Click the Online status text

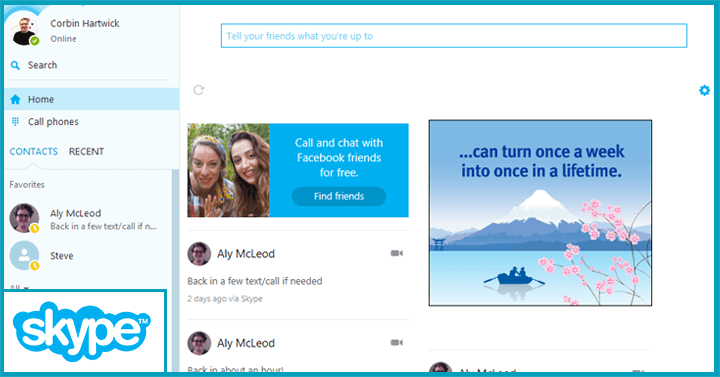63,39
